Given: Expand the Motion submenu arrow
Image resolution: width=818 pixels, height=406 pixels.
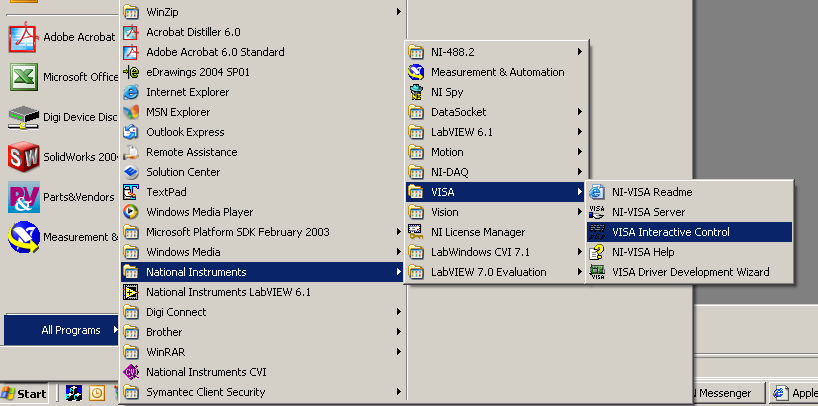Looking at the screenshot, I should 580,152.
